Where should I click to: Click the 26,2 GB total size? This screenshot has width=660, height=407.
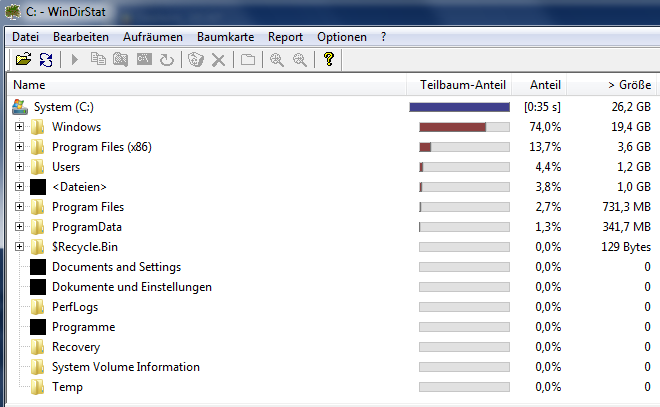(631, 107)
